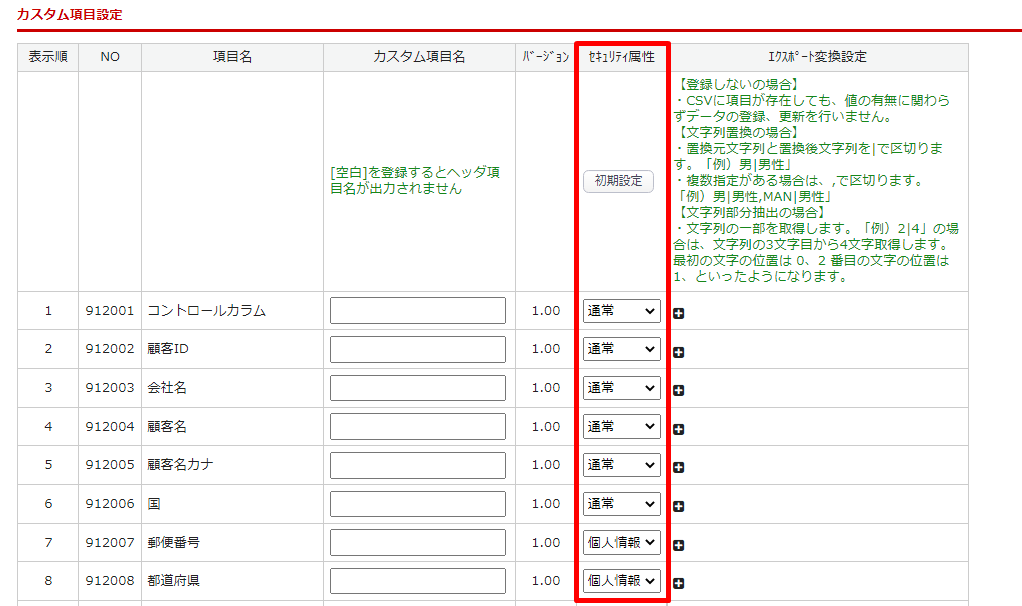
Task: Select security dropdown for 会社名 row
Action: pyautogui.click(x=621, y=388)
